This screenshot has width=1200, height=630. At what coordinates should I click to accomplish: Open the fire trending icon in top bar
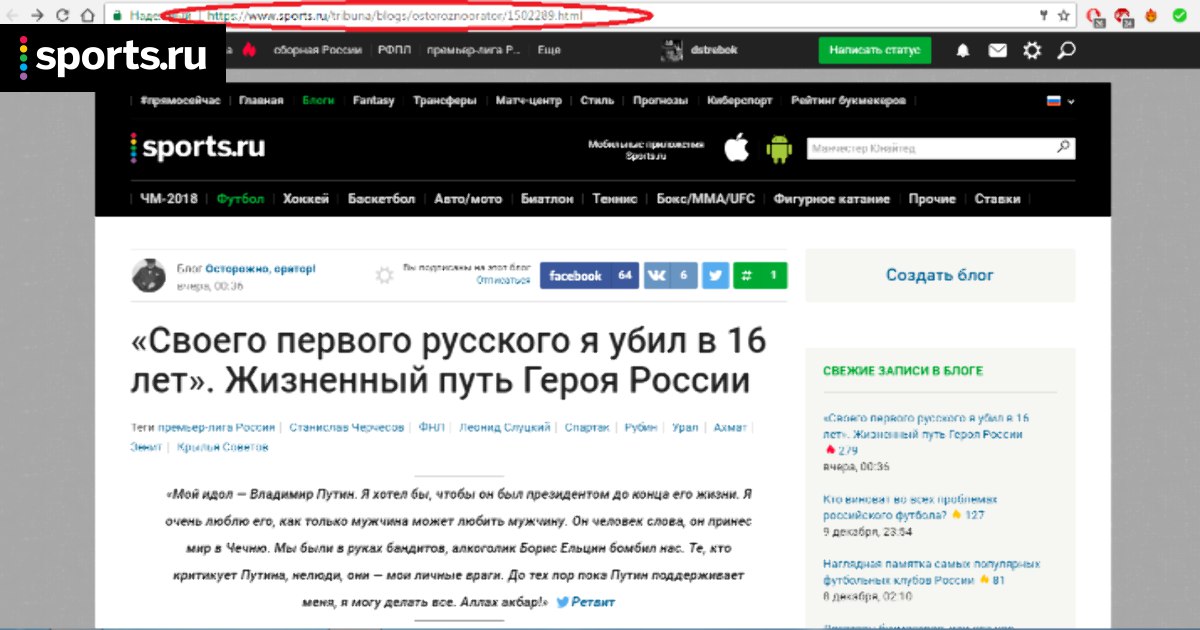pyautogui.click(x=249, y=49)
